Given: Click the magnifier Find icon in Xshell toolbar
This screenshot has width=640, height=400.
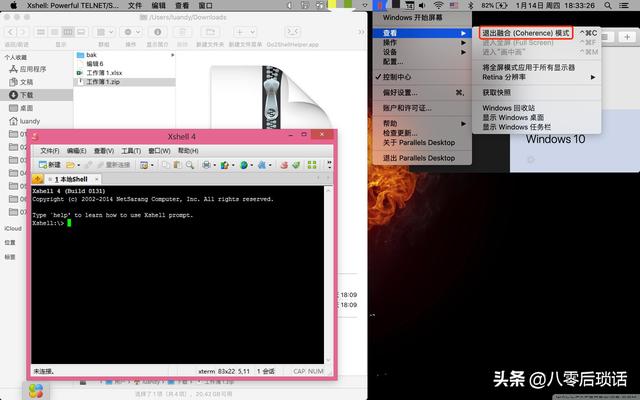Looking at the screenshot, I should 190,165.
